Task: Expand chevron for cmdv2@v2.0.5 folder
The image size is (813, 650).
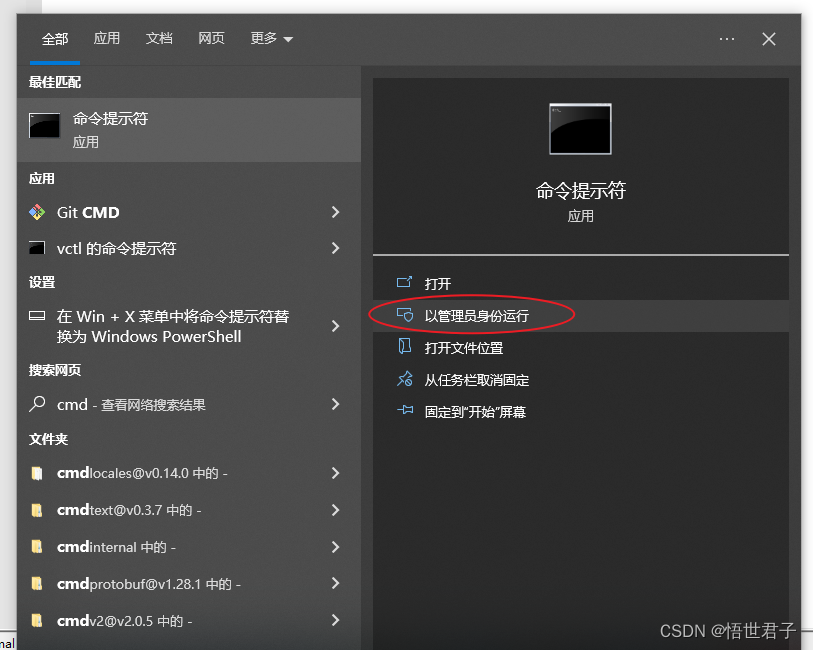Action: (335, 620)
